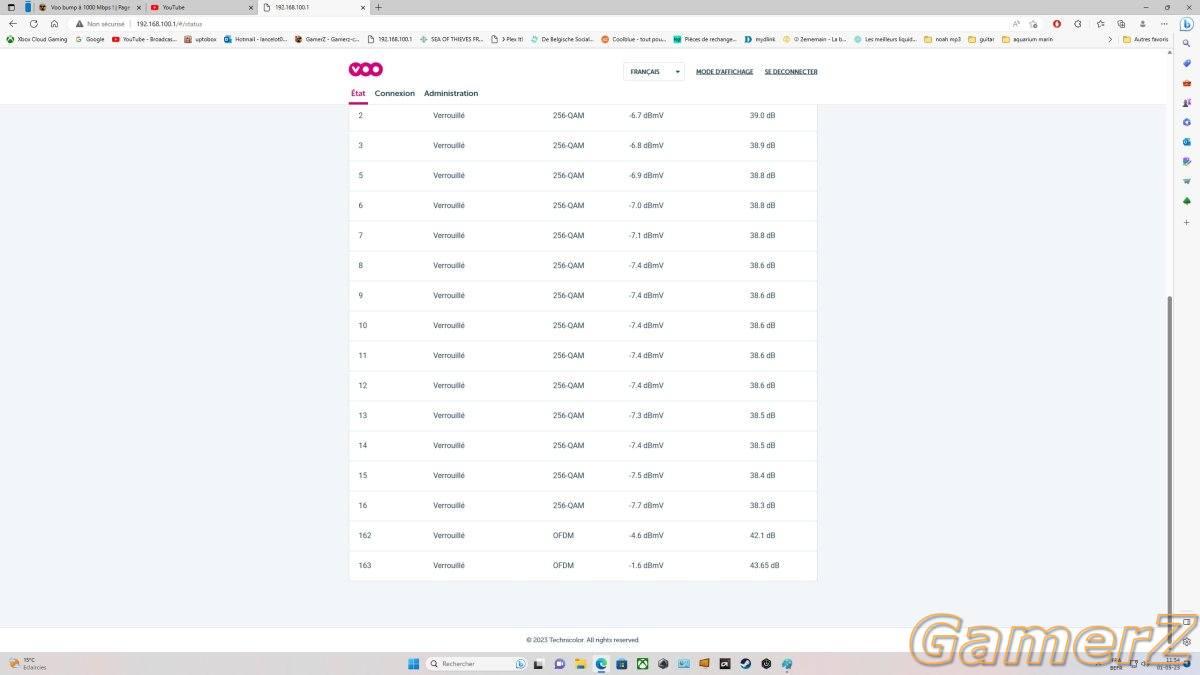This screenshot has width=1200, height=675.
Task: Open the Autres favoris folder
Action: 1146,39
